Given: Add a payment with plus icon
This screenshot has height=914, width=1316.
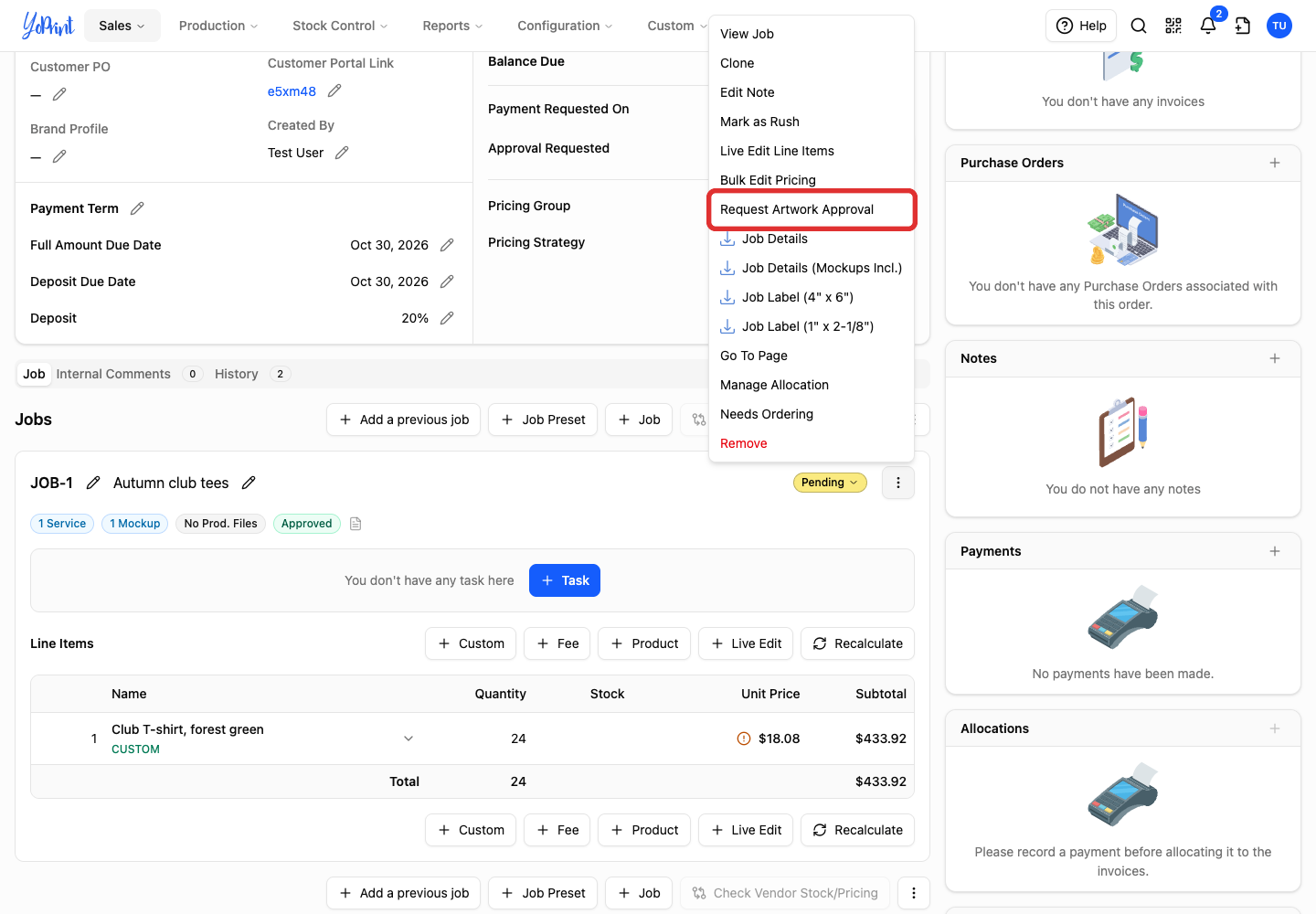Looking at the screenshot, I should point(1275,551).
